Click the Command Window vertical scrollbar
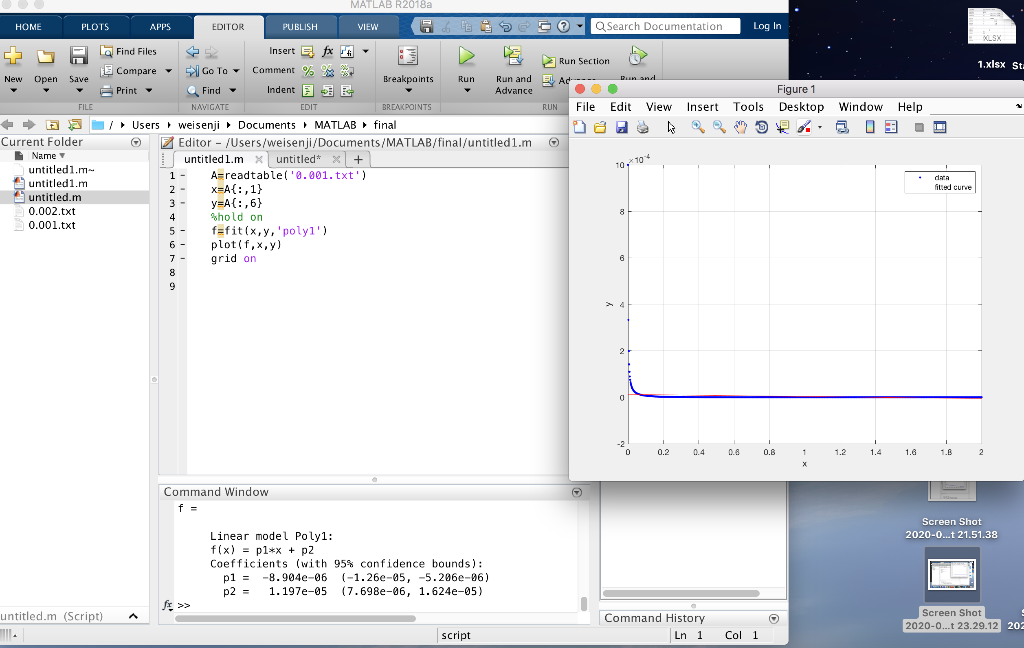Viewport: 1024px width, 648px height. [584, 603]
